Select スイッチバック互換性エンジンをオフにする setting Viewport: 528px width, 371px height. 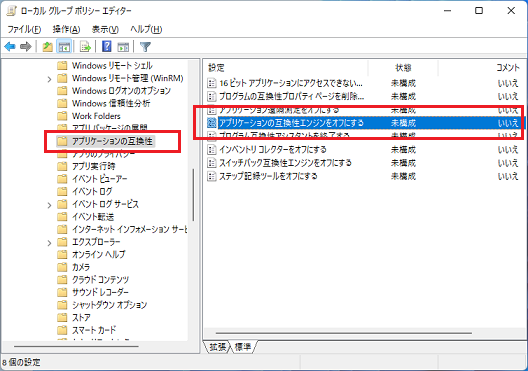[x=285, y=163]
